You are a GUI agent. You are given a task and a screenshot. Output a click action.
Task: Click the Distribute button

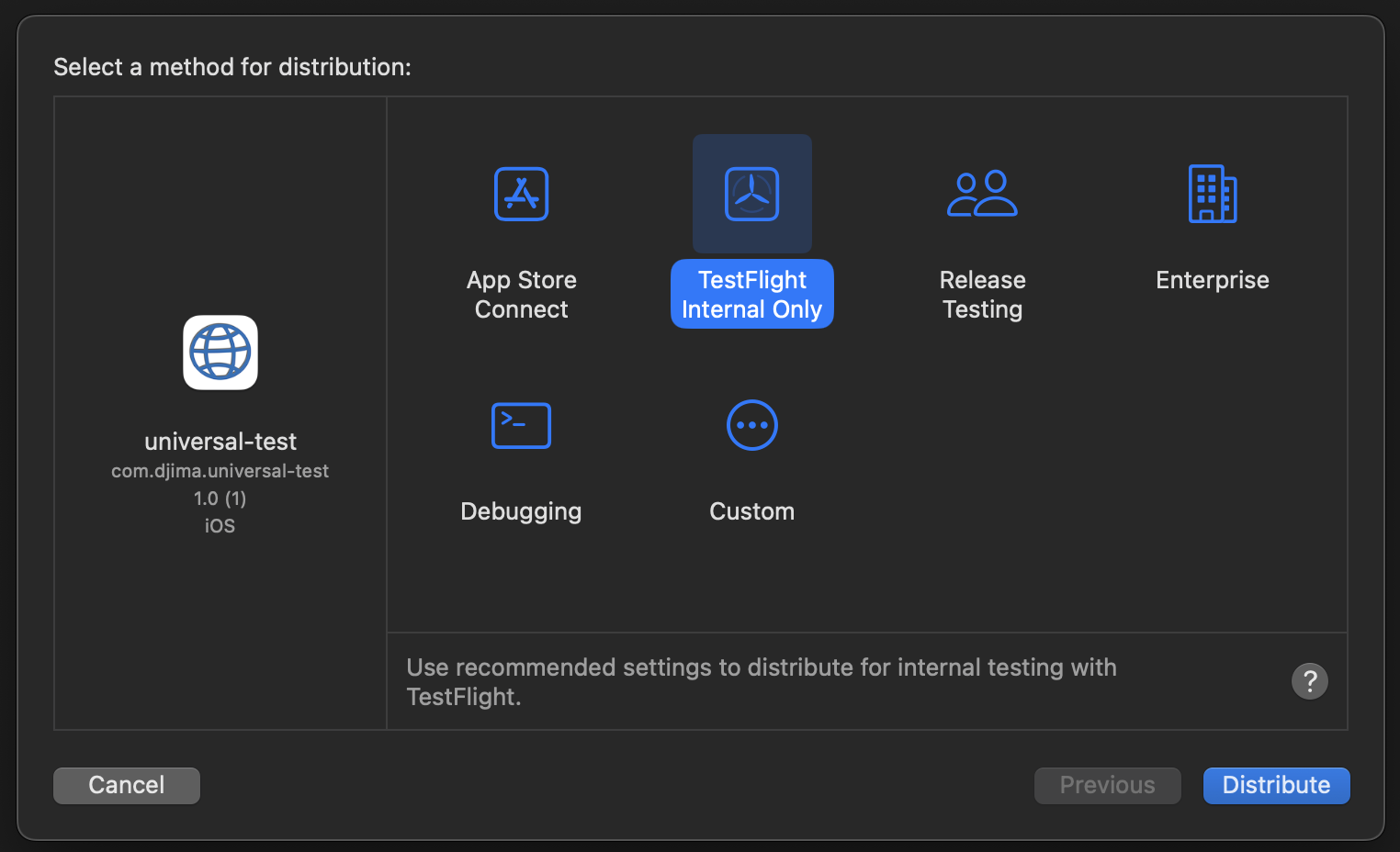coord(1277,786)
